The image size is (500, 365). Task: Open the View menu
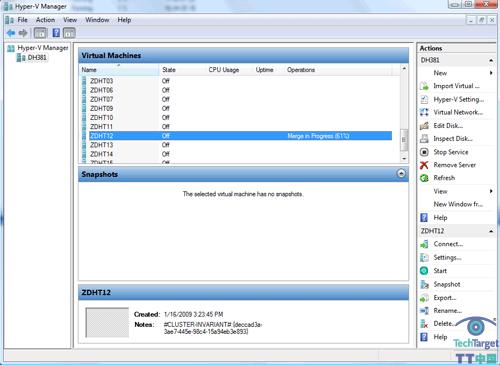pyautogui.click(x=70, y=20)
